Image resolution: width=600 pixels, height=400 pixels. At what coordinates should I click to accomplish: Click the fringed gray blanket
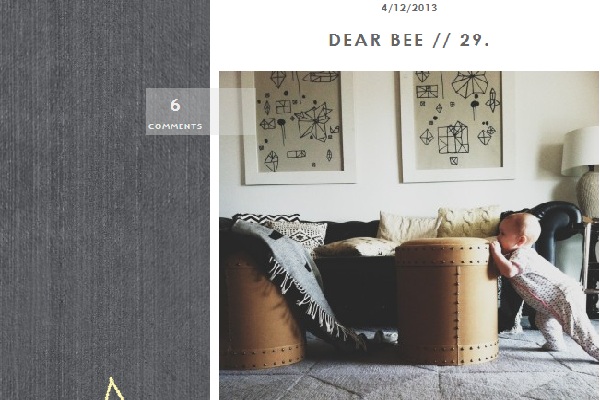[x=295, y=279]
